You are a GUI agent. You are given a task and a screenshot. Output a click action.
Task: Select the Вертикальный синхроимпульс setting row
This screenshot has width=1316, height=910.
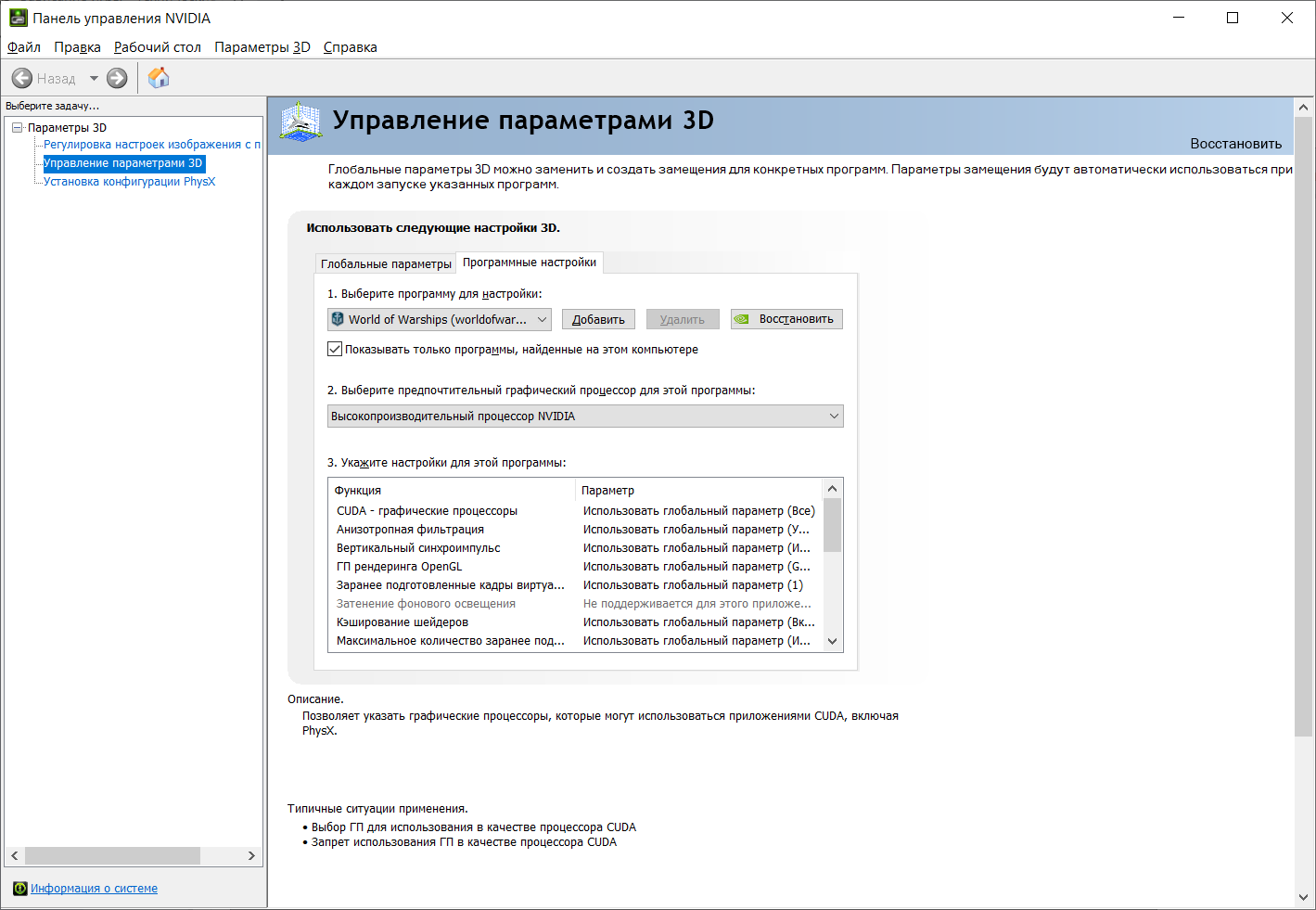tap(575, 548)
